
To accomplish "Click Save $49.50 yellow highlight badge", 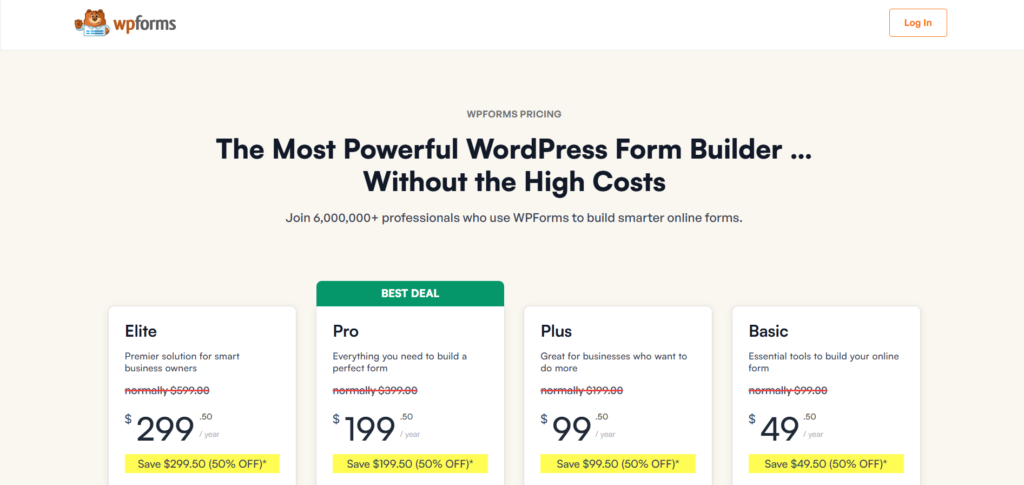I will (826, 464).
